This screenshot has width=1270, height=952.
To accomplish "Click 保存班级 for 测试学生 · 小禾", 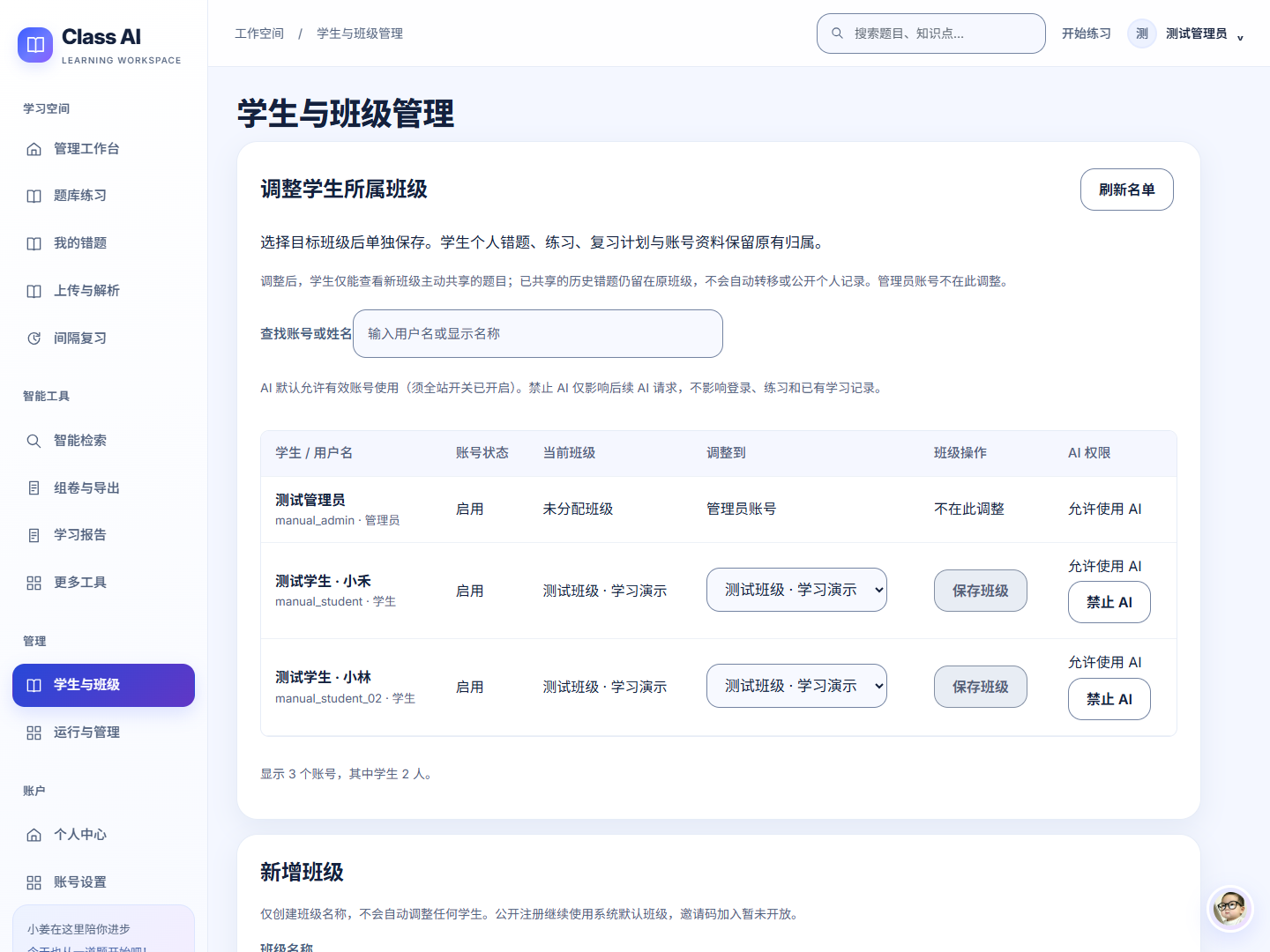I will (x=980, y=591).
